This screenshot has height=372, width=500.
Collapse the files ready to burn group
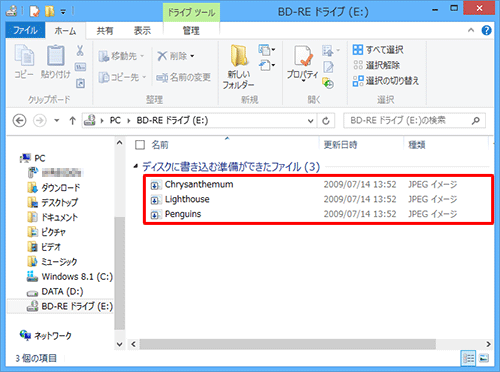(x=135, y=166)
